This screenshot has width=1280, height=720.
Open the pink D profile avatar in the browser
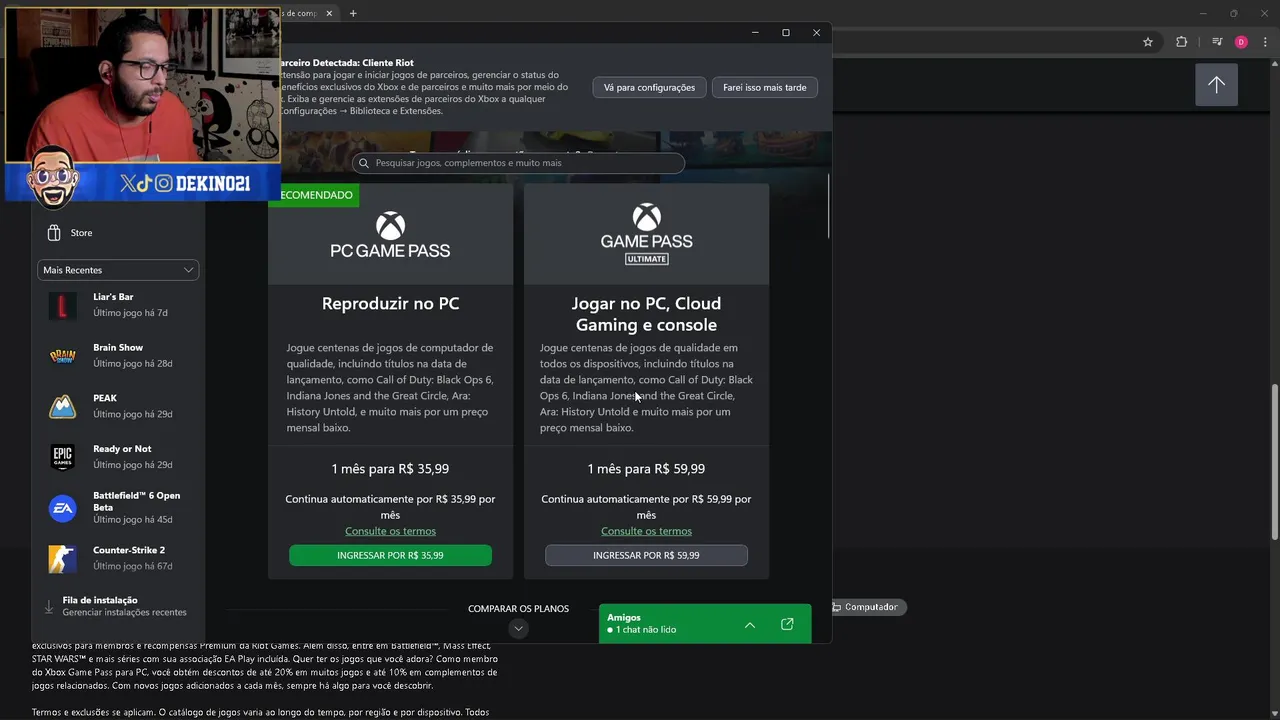[1241, 42]
